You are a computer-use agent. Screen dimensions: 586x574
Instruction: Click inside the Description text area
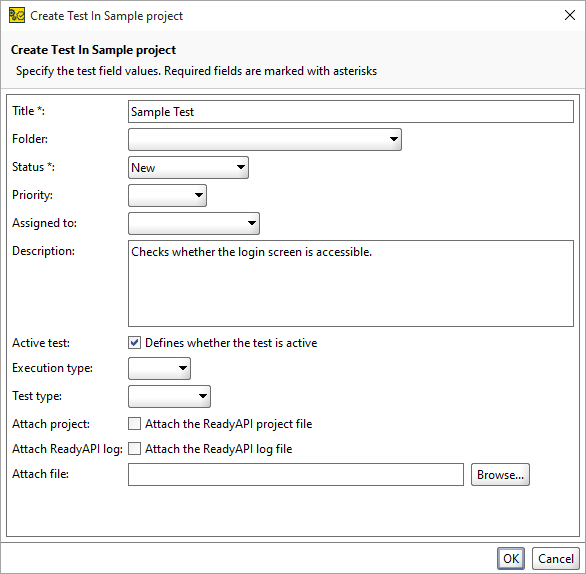pos(351,284)
